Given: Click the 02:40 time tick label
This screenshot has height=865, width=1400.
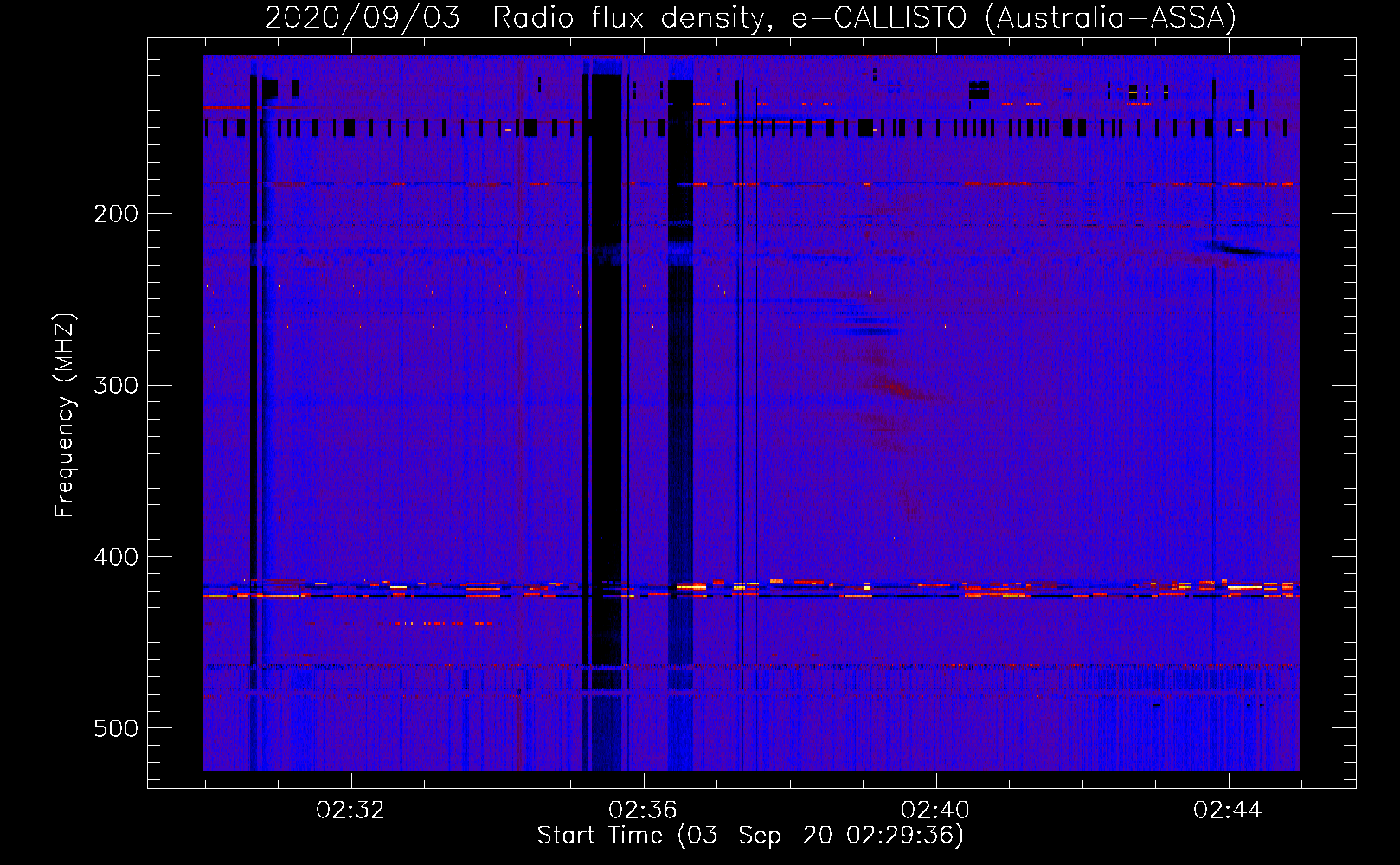Looking at the screenshot, I should pyautogui.click(x=935, y=811).
